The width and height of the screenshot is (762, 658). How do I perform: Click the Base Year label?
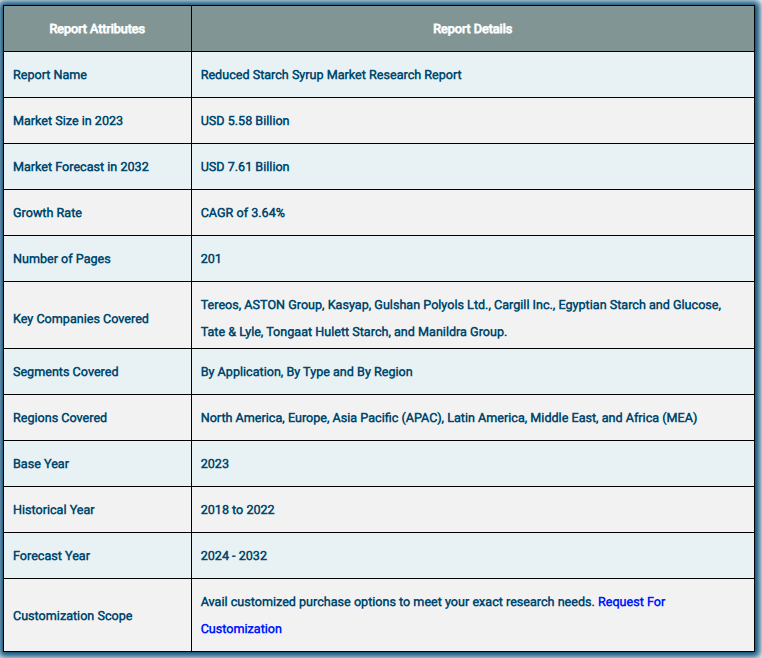pyautogui.click(x=41, y=464)
